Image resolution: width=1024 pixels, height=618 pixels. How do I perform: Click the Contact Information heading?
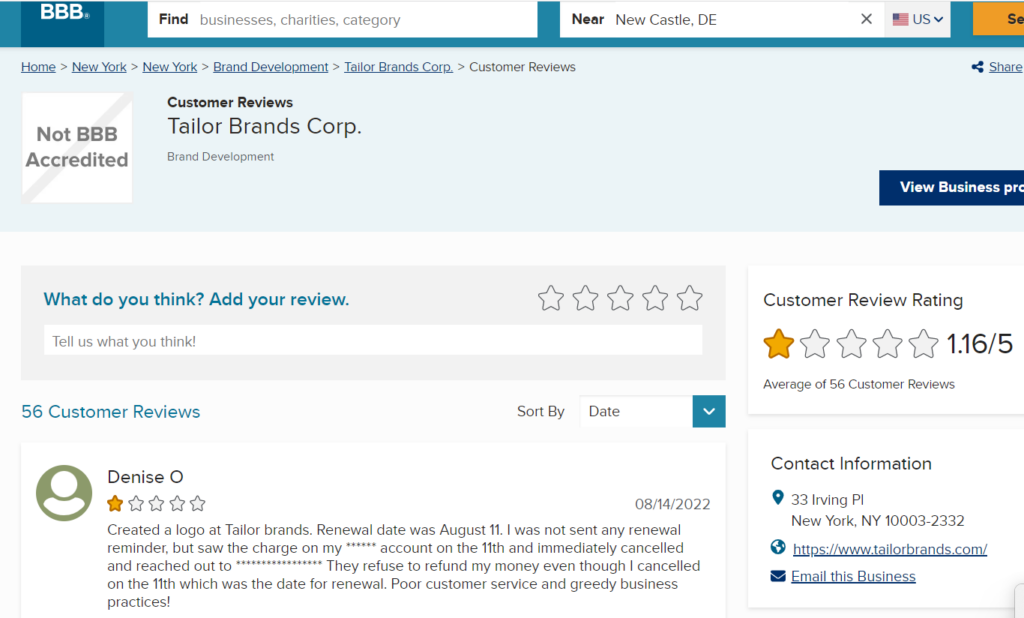[851, 464]
